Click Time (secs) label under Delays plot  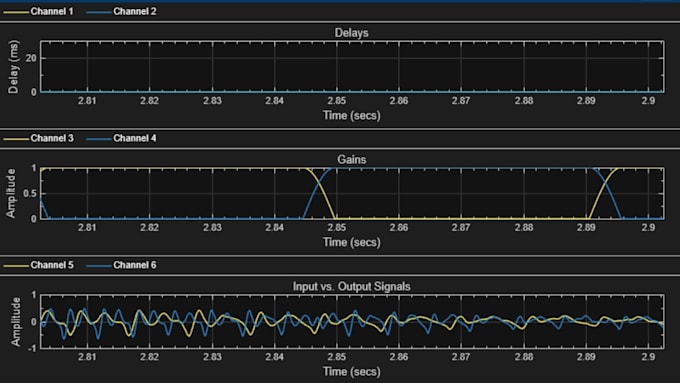click(352, 115)
